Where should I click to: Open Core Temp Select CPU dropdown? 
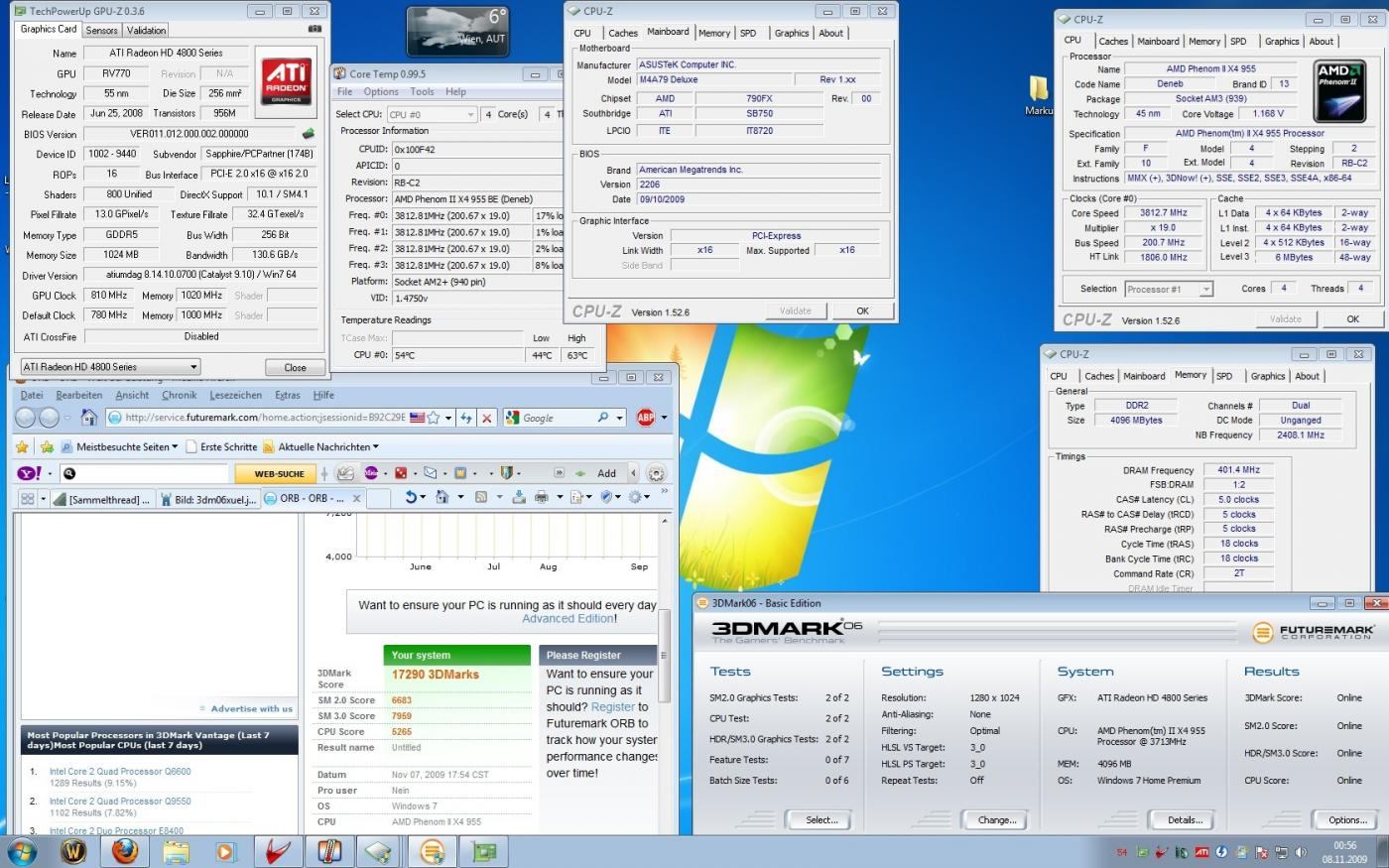point(431,114)
